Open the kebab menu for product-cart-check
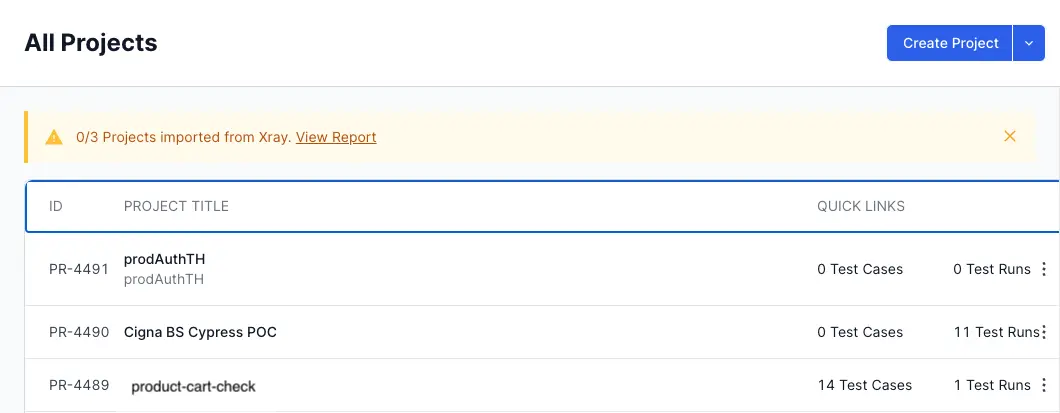 click(x=1044, y=385)
